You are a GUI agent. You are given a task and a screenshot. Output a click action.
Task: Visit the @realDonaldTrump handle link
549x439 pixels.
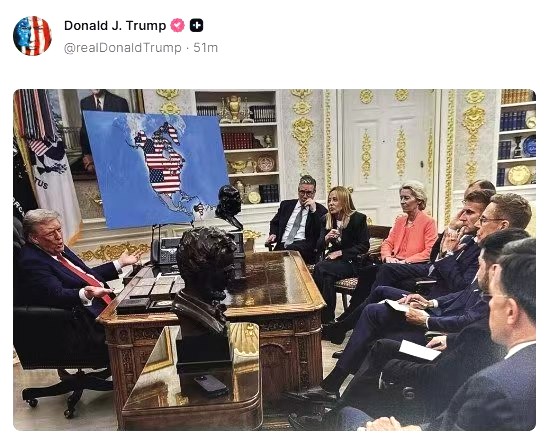123,48
